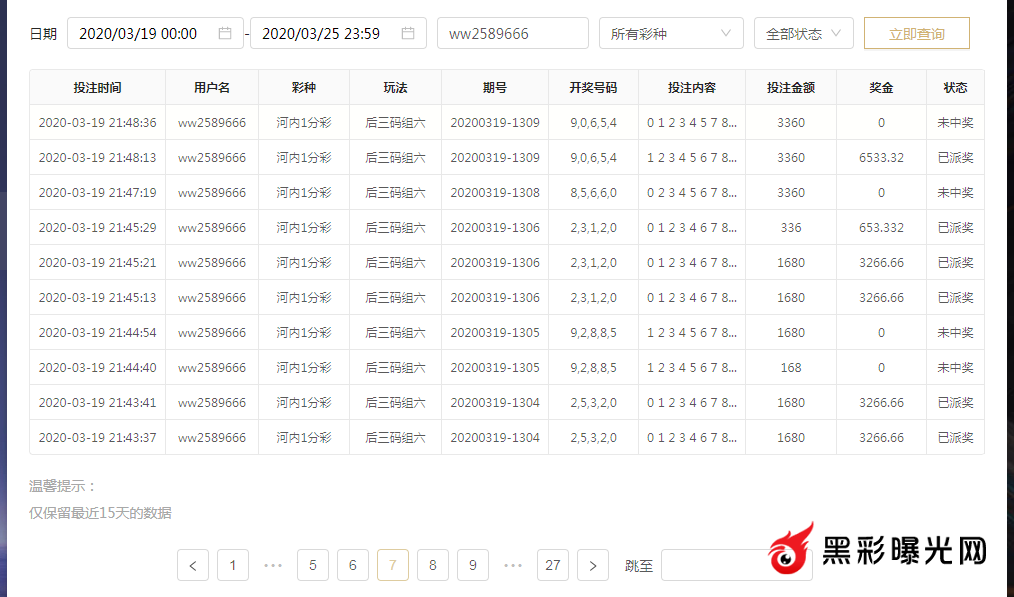Click the 奖金 column header
The width and height of the screenshot is (1014, 597).
pos(881,88)
